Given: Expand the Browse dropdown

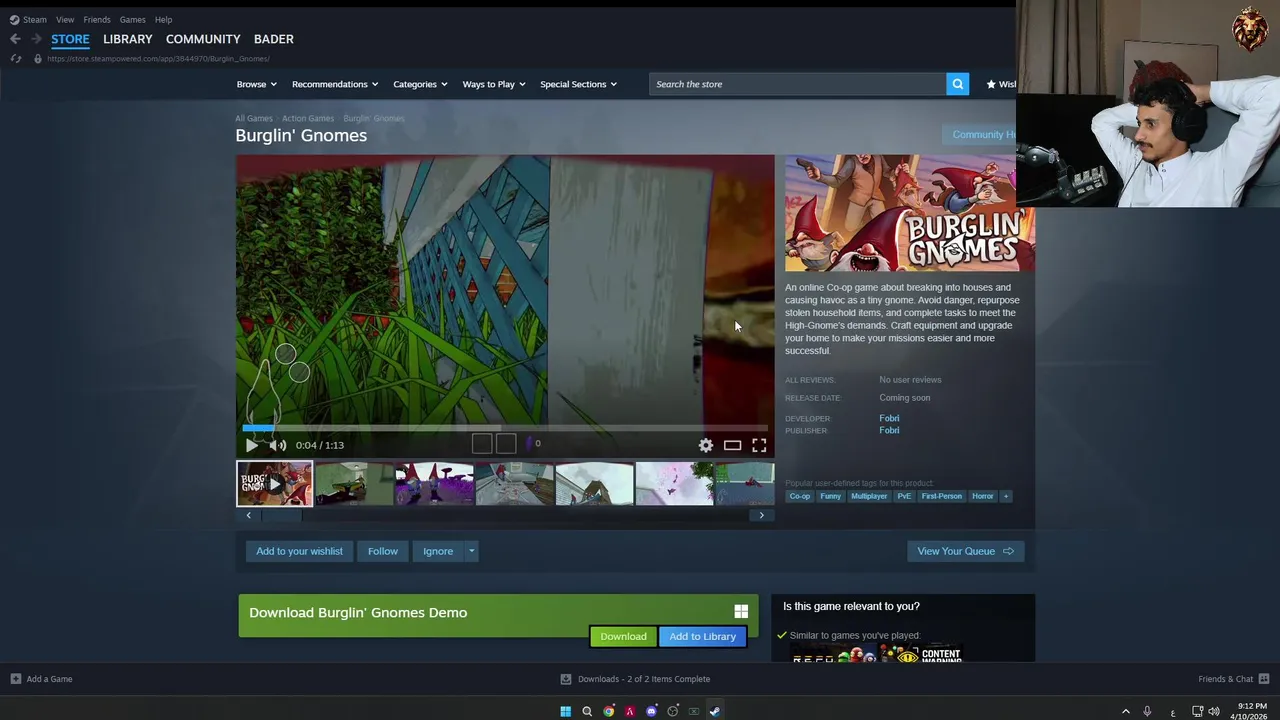Looking at the screenshot, I should (256, 84).
